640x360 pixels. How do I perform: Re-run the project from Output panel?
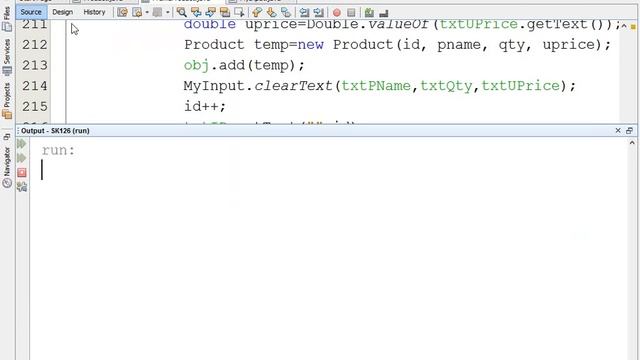pyautogui.click(x=22, y=144)
